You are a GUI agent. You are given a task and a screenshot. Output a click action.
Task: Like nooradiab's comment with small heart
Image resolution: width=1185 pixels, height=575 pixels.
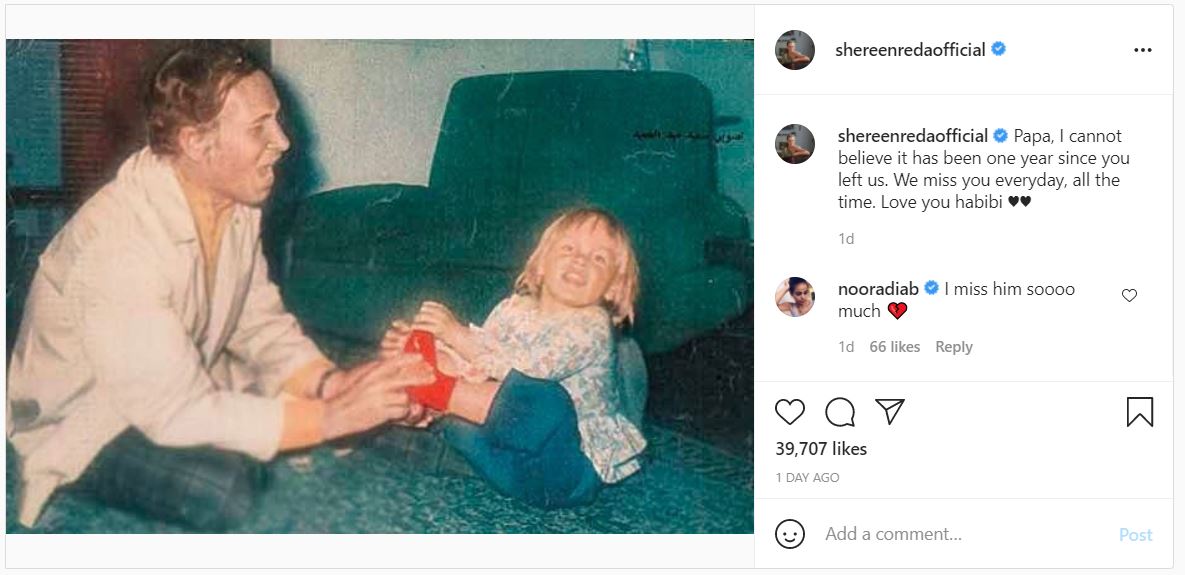click(x=1129, y=295)
